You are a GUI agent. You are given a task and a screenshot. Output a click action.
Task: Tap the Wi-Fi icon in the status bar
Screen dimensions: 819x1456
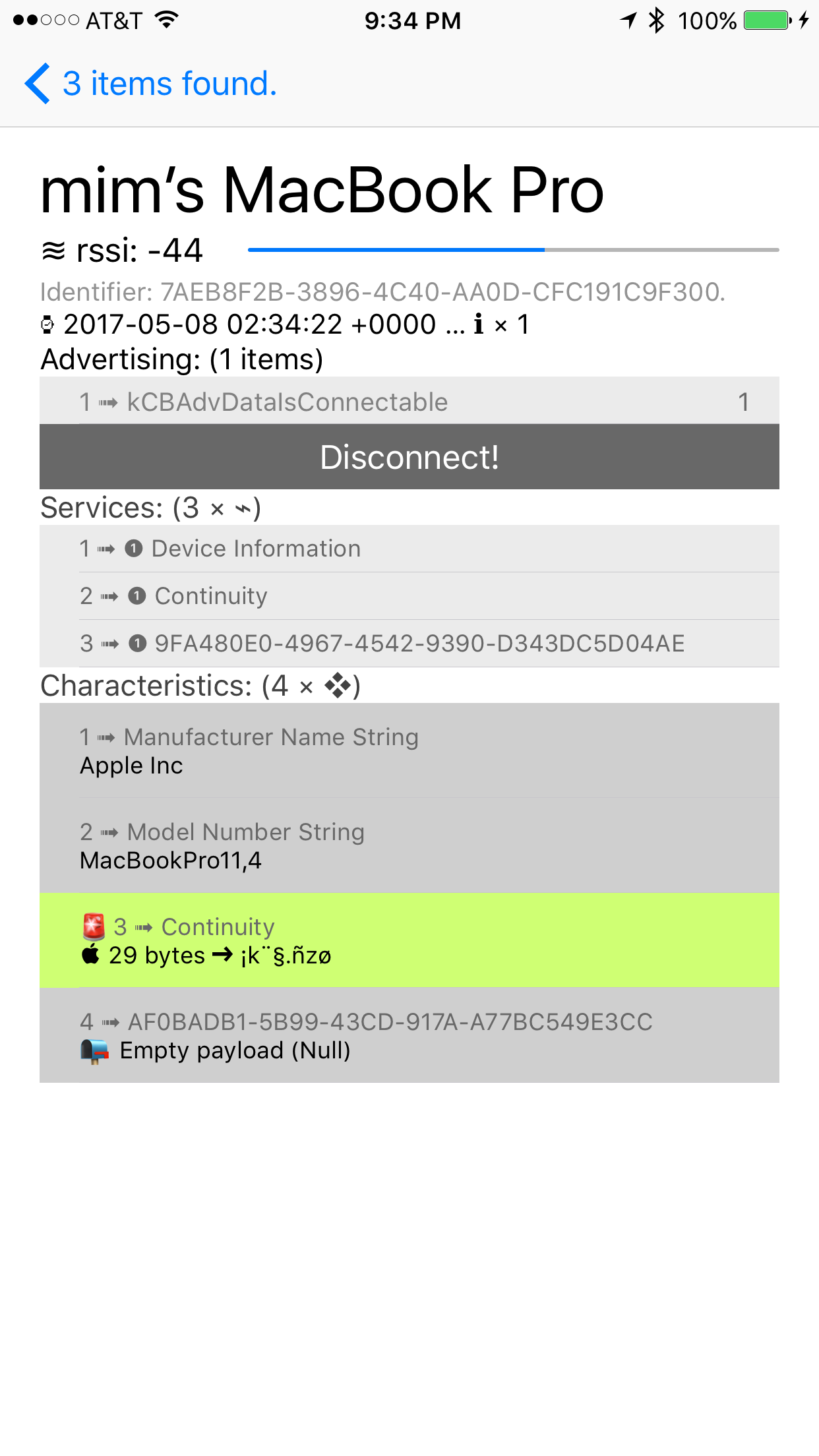coord(167,20)
